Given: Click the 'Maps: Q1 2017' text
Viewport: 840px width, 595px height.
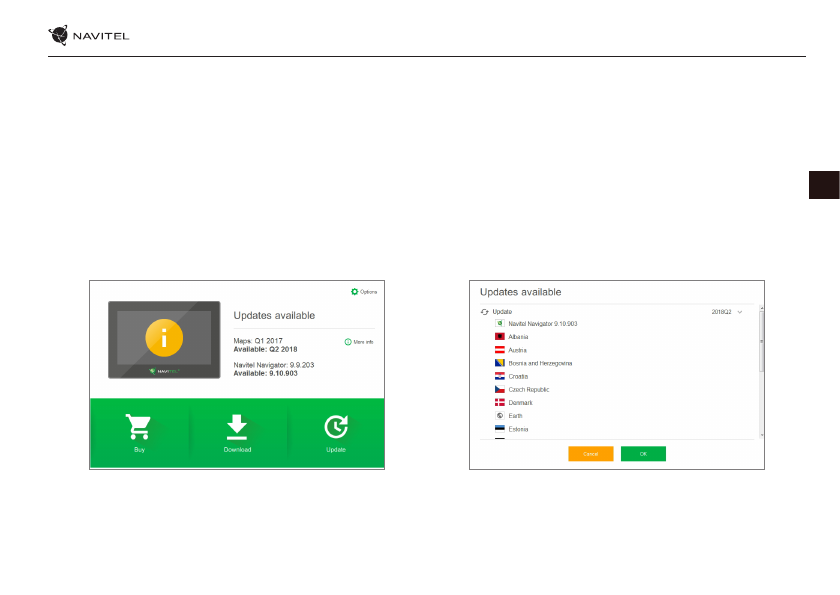Looking at the screenshot, I should tap(258, 341).
